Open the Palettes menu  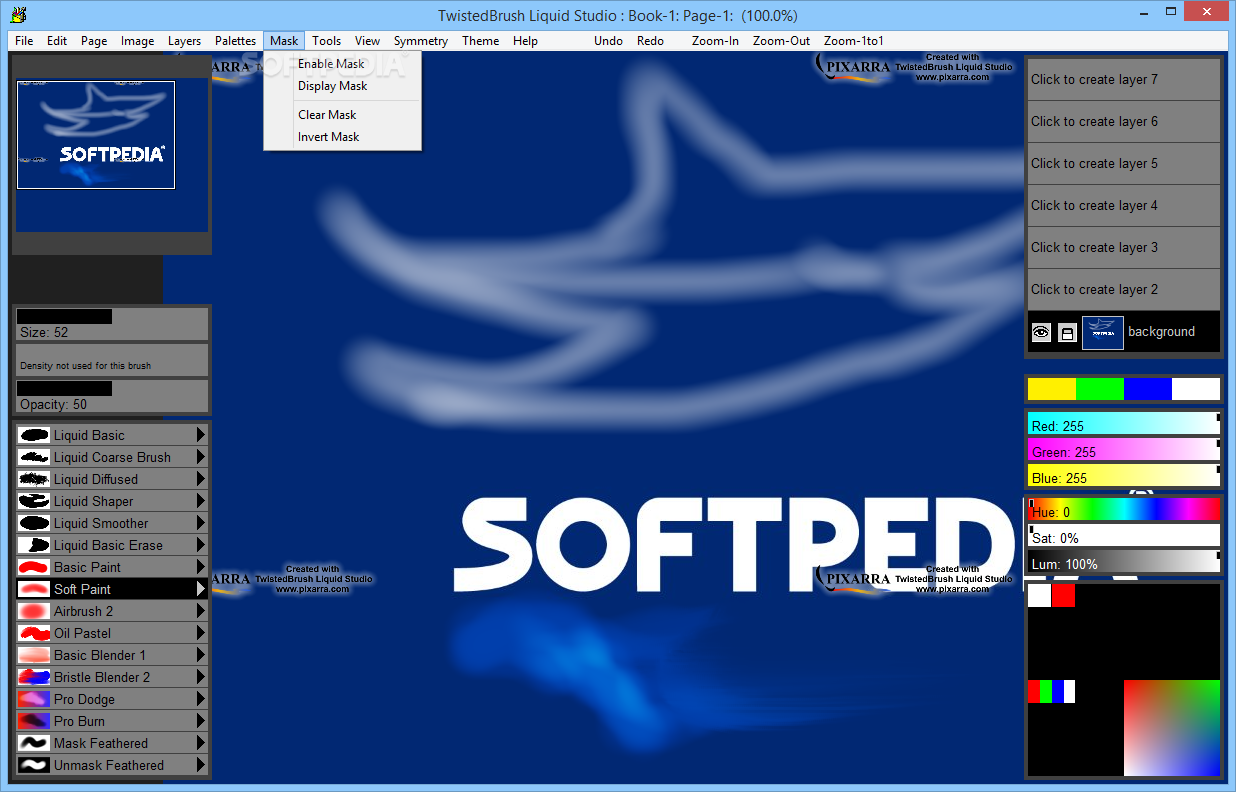tap(235, 41)
